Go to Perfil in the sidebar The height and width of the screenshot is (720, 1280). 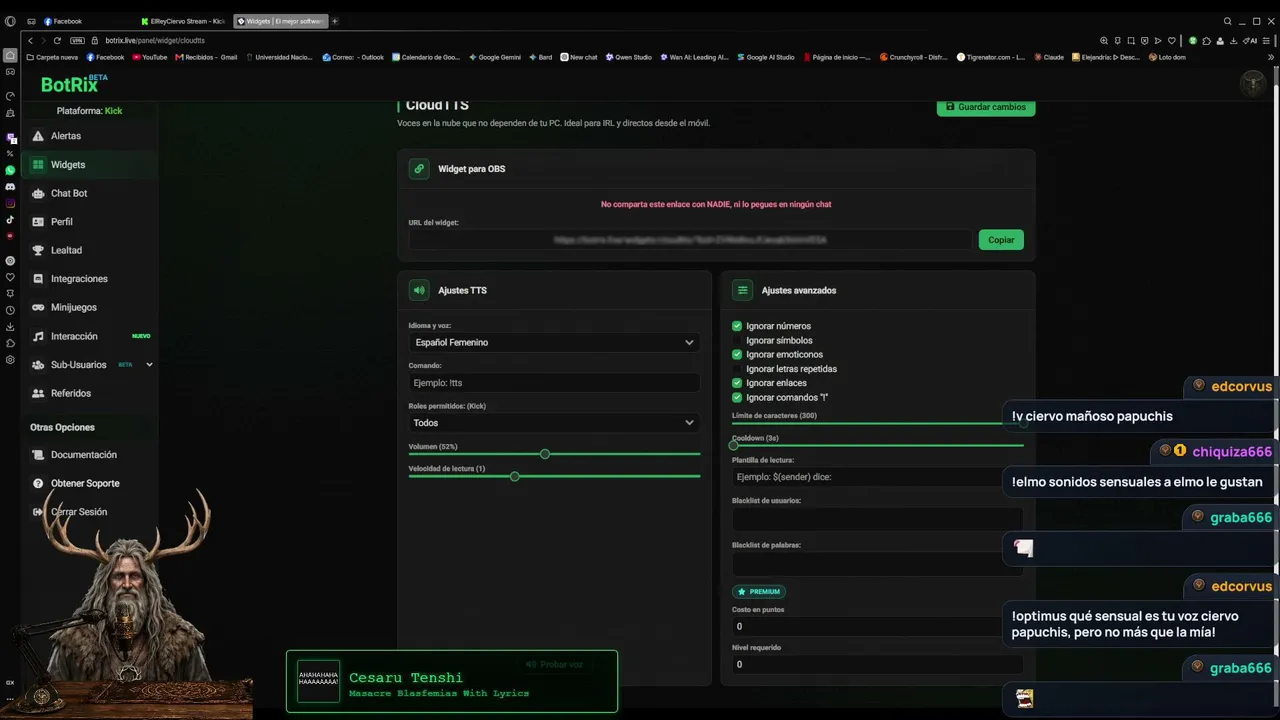point(90,222)
